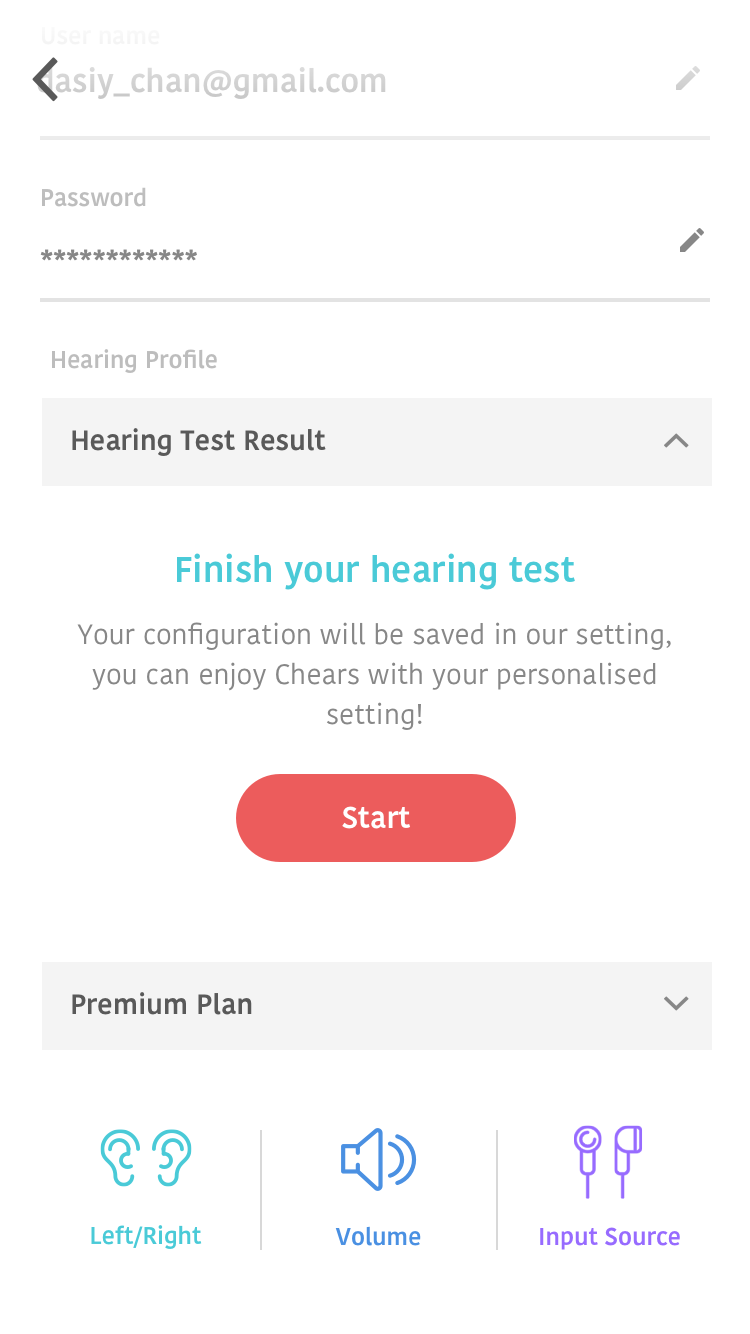Tap the two ears Left/Right icon
This screenshot has width=750, height=1334.
coord(146,1158)
